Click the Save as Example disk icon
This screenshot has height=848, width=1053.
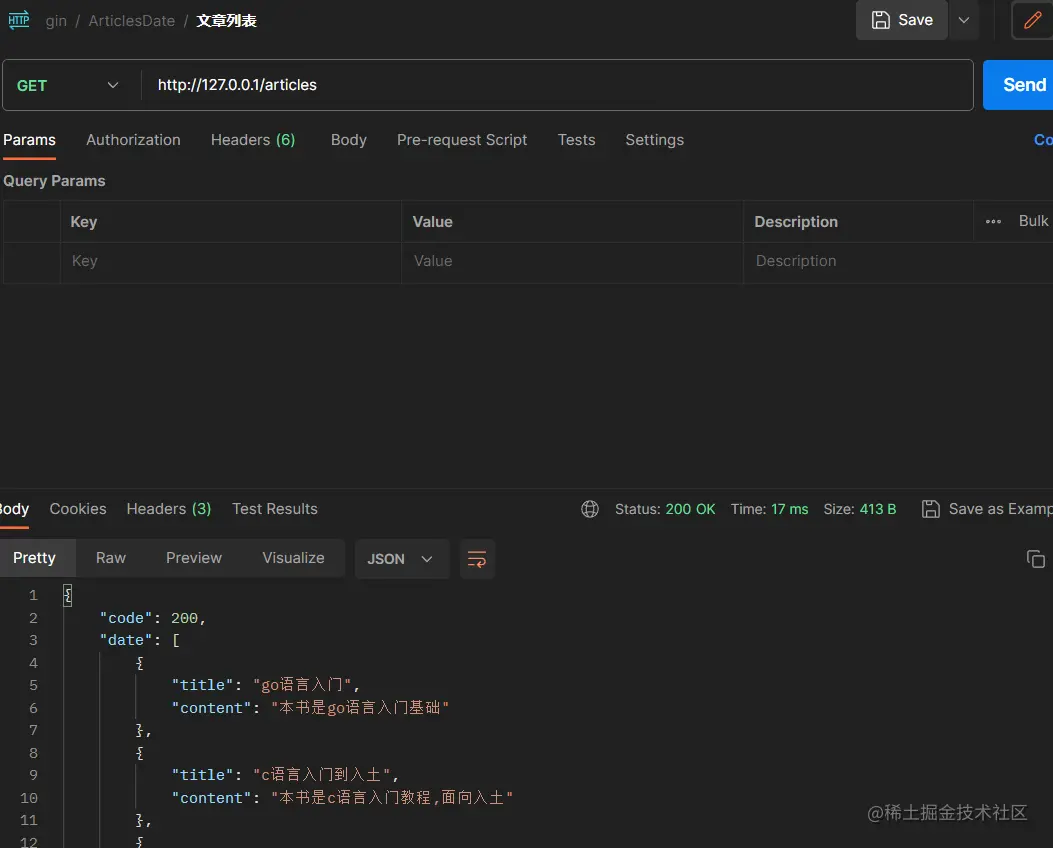coord(931,509)
